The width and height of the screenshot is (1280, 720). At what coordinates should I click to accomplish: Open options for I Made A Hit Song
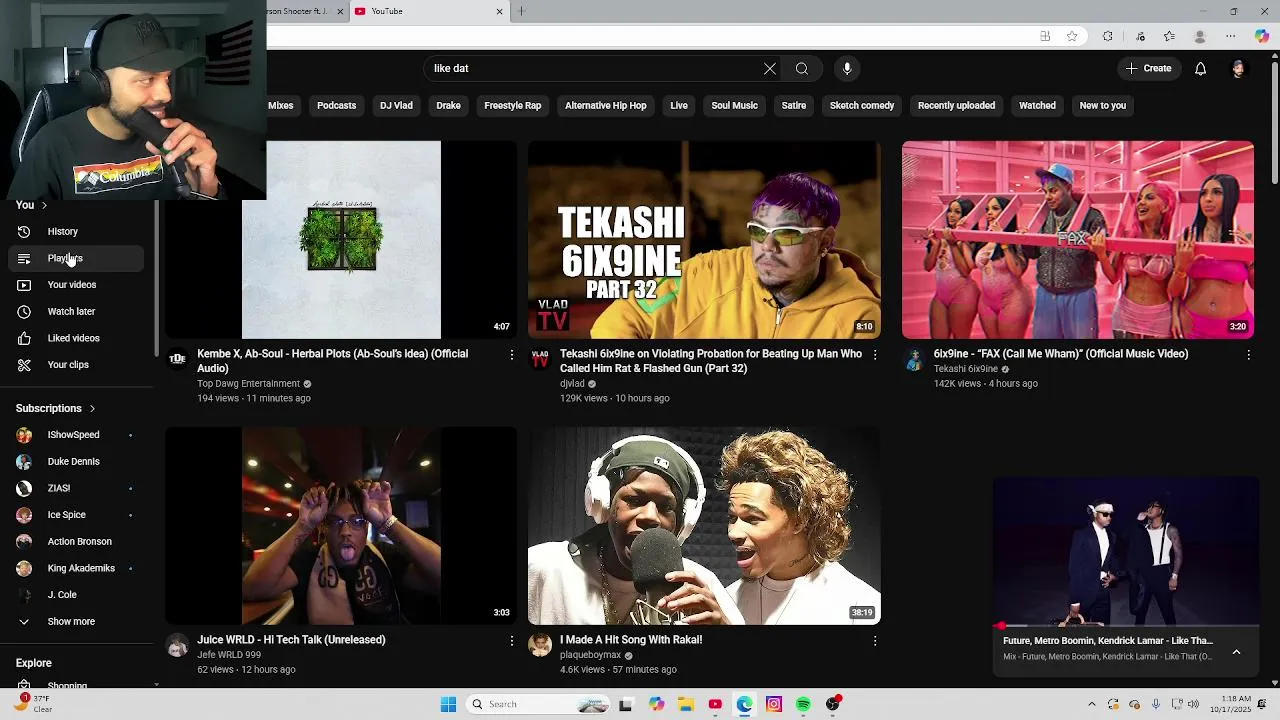(x=875, y=641)
